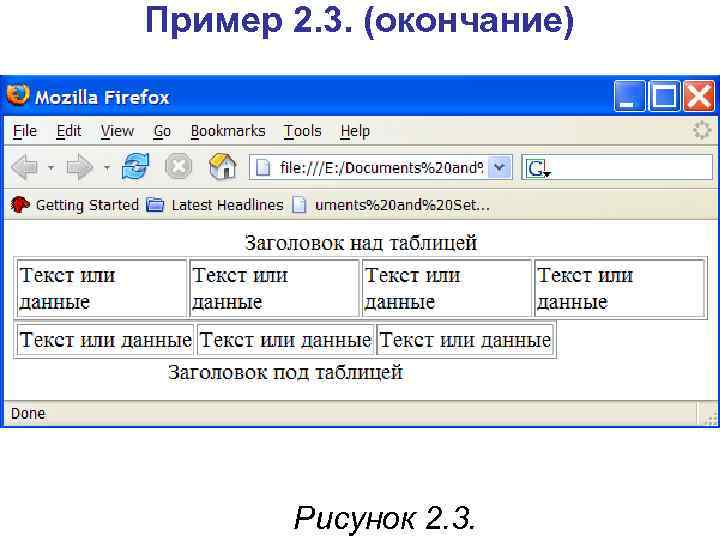This screenshot has height=540, width=720.
Task: Open the Back history dropdown arrow
Action: pyautogui.click(x=51, y=168)
